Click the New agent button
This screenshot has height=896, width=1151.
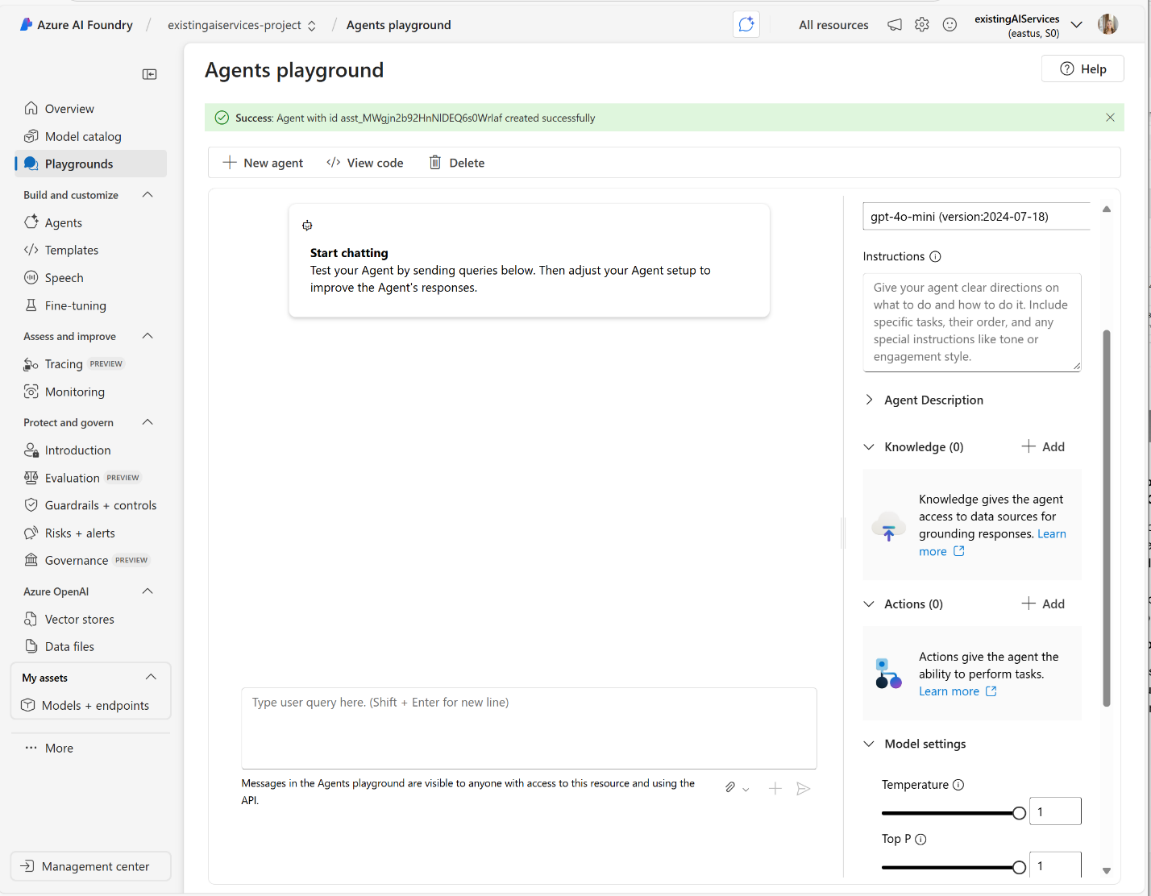click(x=262, y=162)
